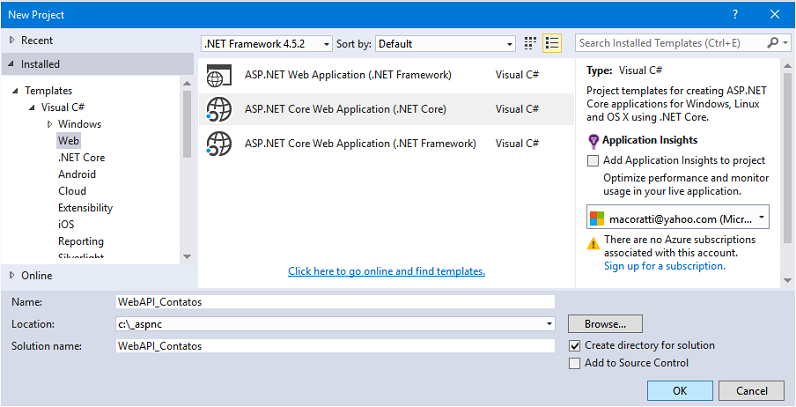Collapse the Installed section
This screenshot has height=407, width=796.
pyautogui.click(x=11, y=64)
